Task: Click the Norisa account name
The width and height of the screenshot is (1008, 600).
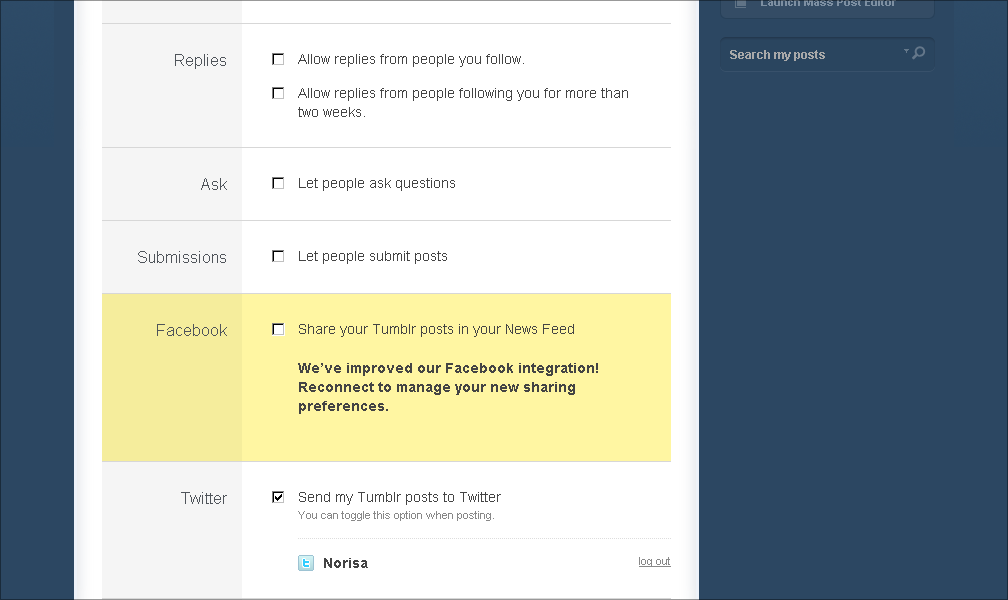Action: [345, 563]
